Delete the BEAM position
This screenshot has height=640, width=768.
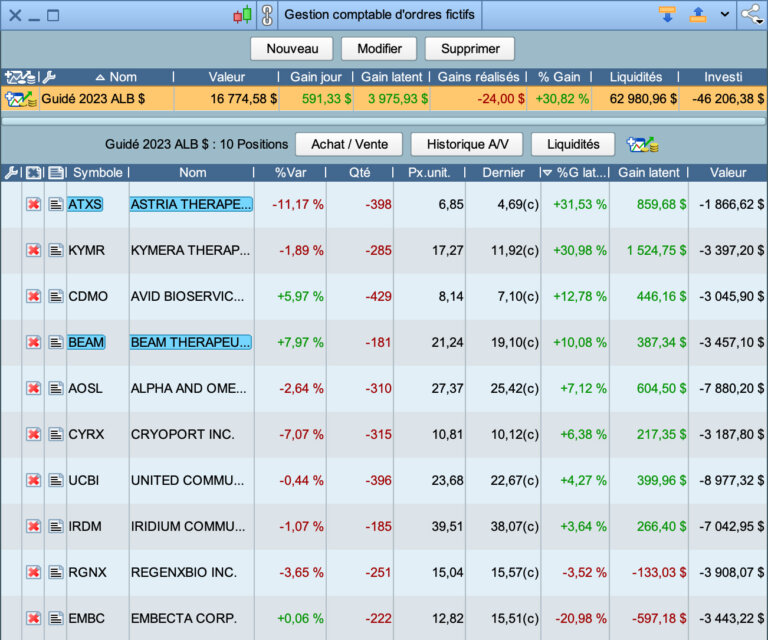(33, 342)
